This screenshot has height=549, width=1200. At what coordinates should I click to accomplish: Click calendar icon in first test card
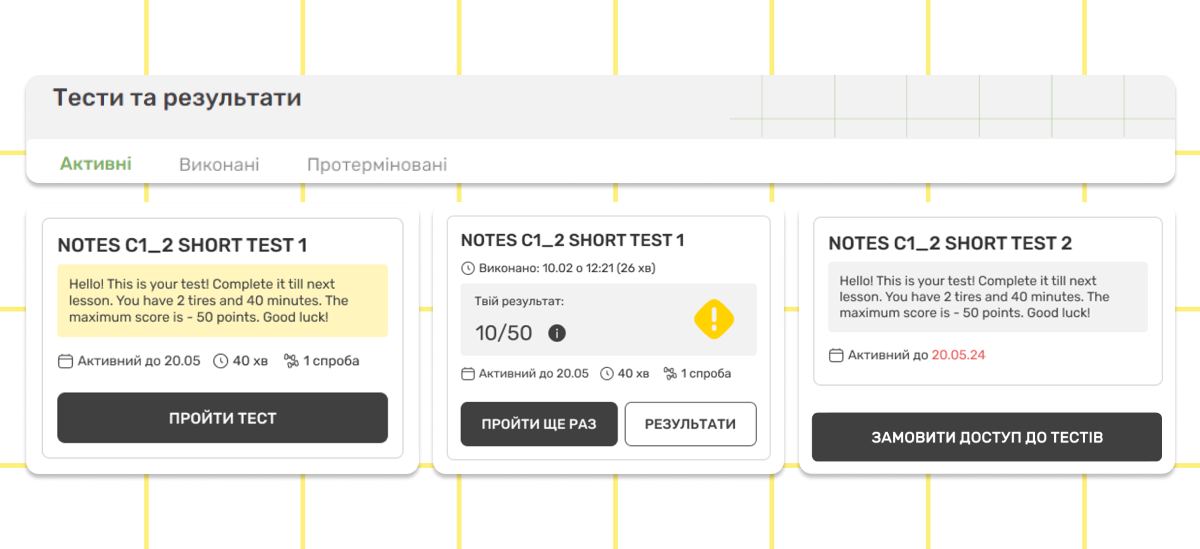(66, 361)
